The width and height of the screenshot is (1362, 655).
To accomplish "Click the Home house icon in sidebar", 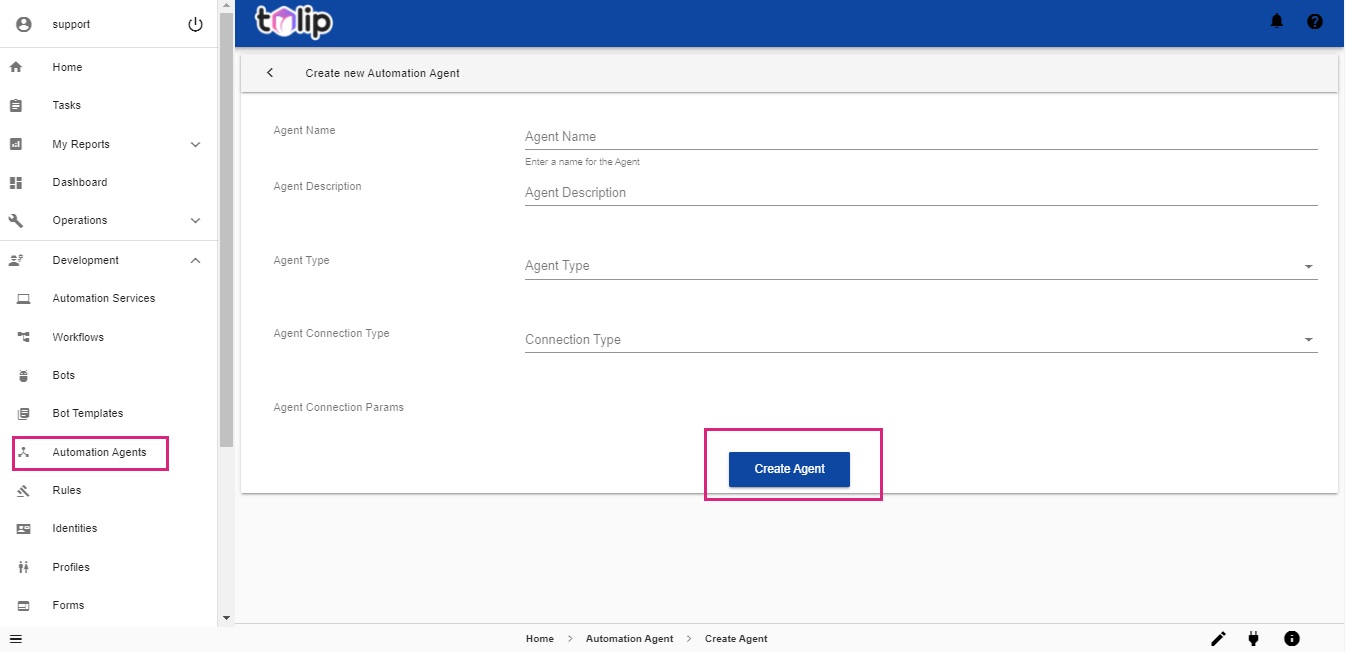I will pyautogui.click(x=15, y=67).
